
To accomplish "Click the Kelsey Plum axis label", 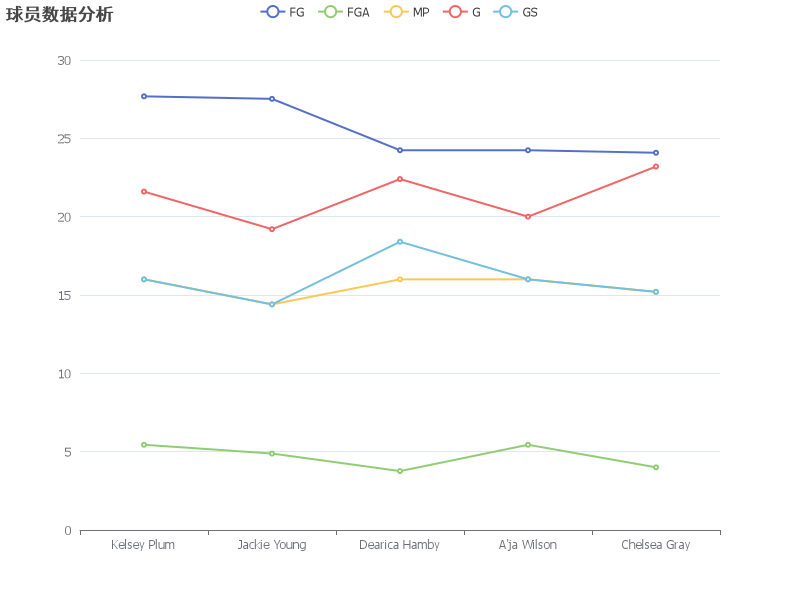I will (x=143, y=545).
